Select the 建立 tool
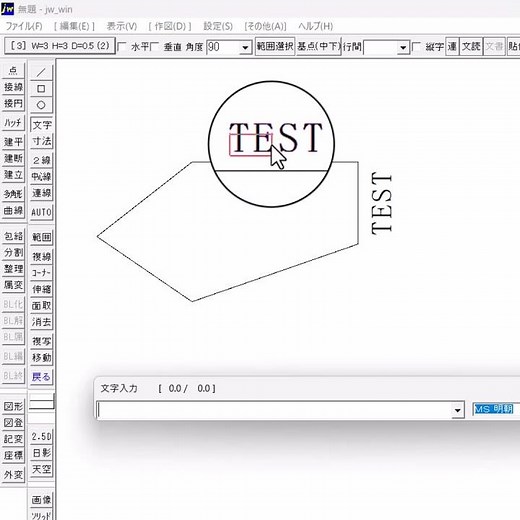The width and height of the screenshot is (520, 520). click(x=13, y=175)
